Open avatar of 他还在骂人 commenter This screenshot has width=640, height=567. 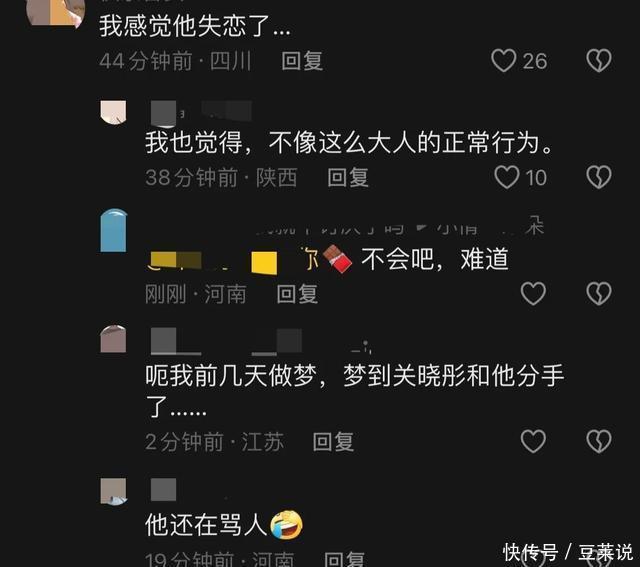(x=113, y=491)
